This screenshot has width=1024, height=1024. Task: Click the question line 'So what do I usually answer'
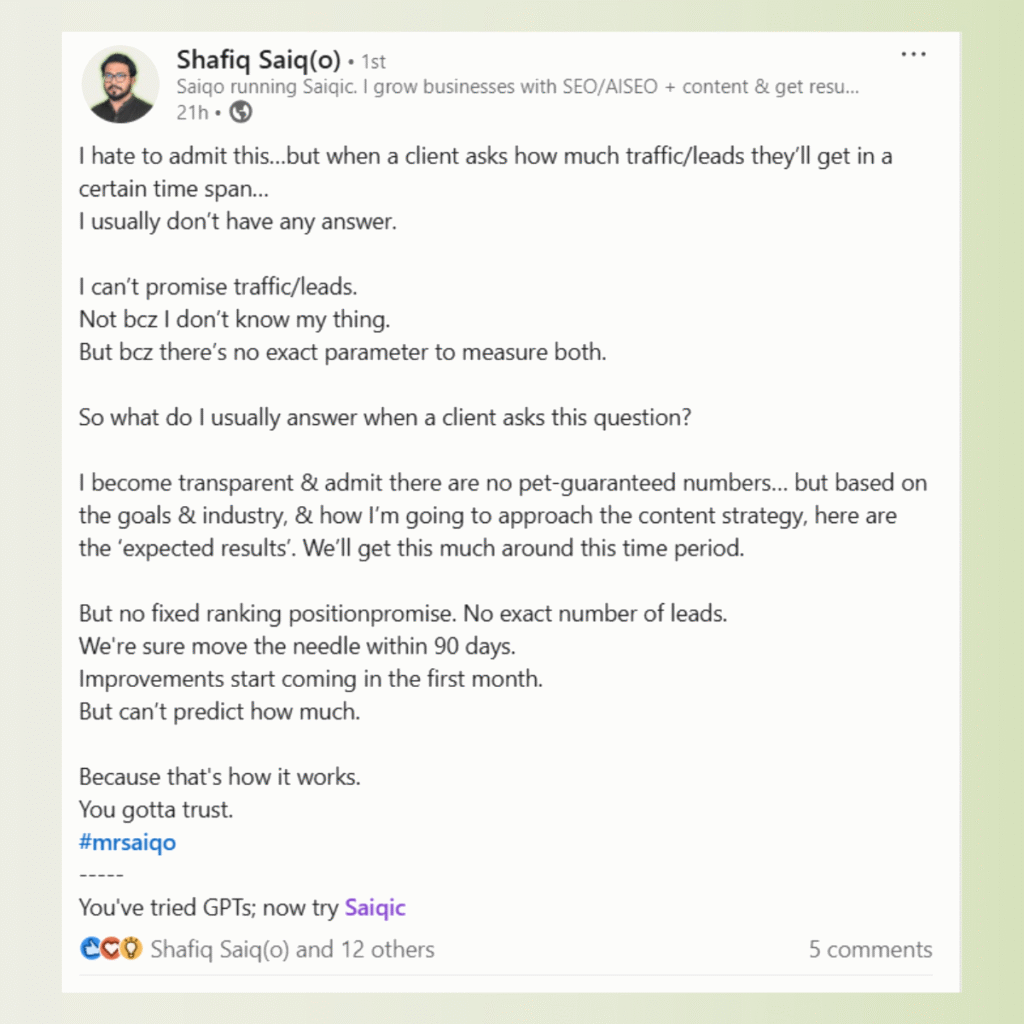pyautogui.click(x=385, y=418)
